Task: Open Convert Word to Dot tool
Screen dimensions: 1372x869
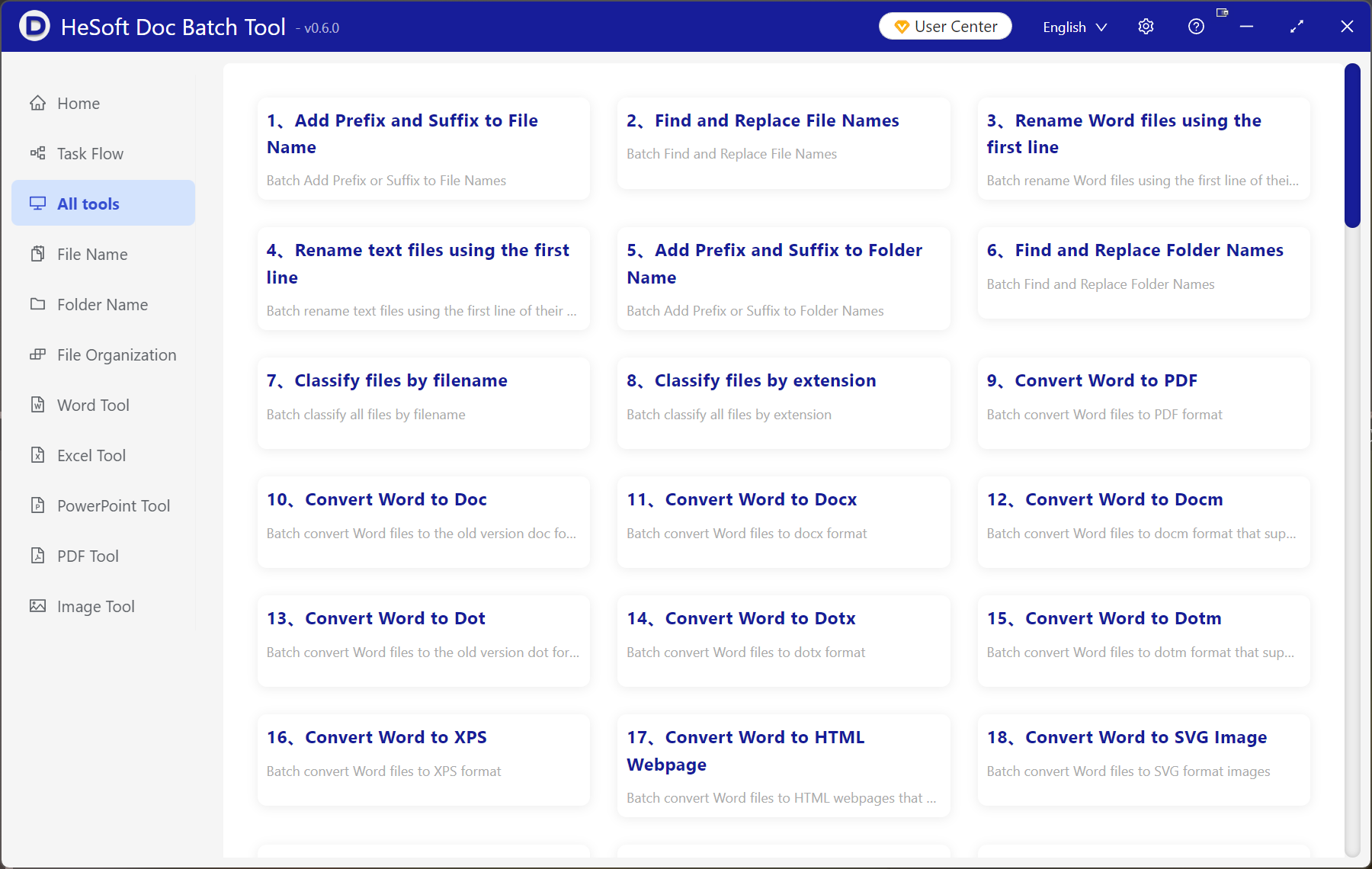Action: 424,641
